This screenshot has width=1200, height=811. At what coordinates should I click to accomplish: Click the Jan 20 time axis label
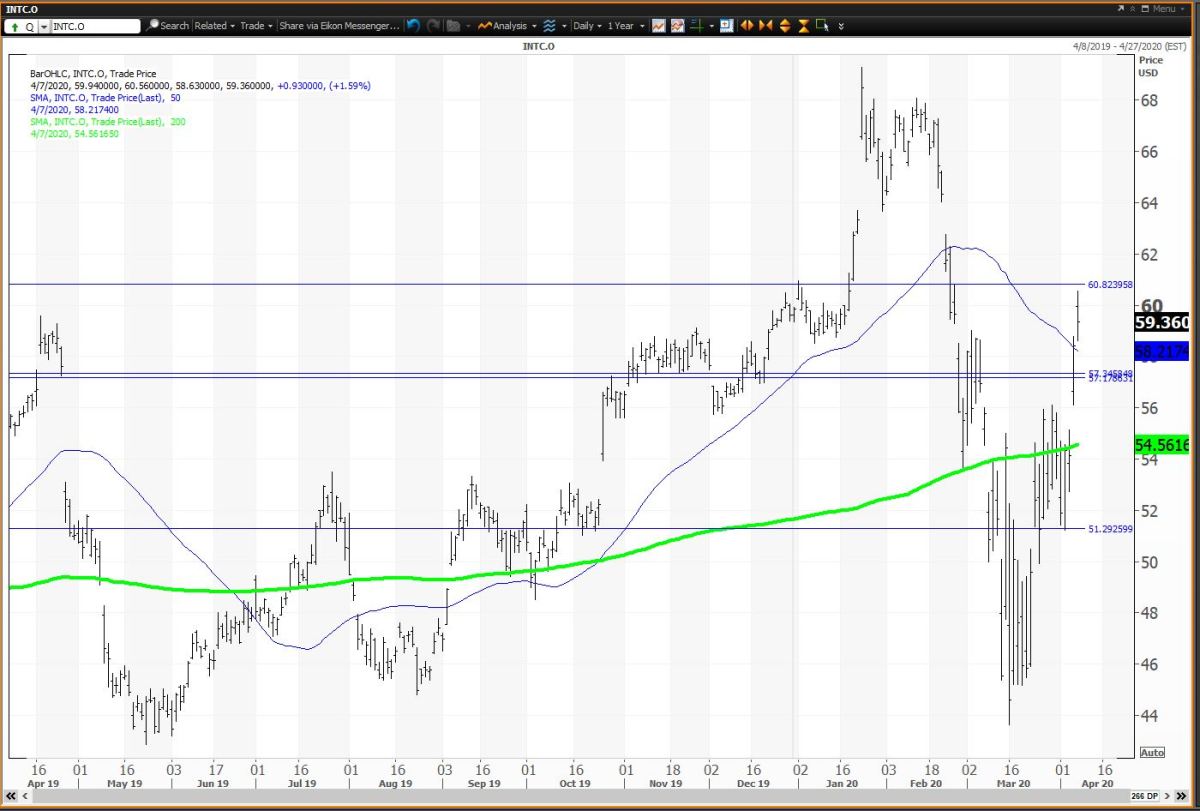point(840,783)
